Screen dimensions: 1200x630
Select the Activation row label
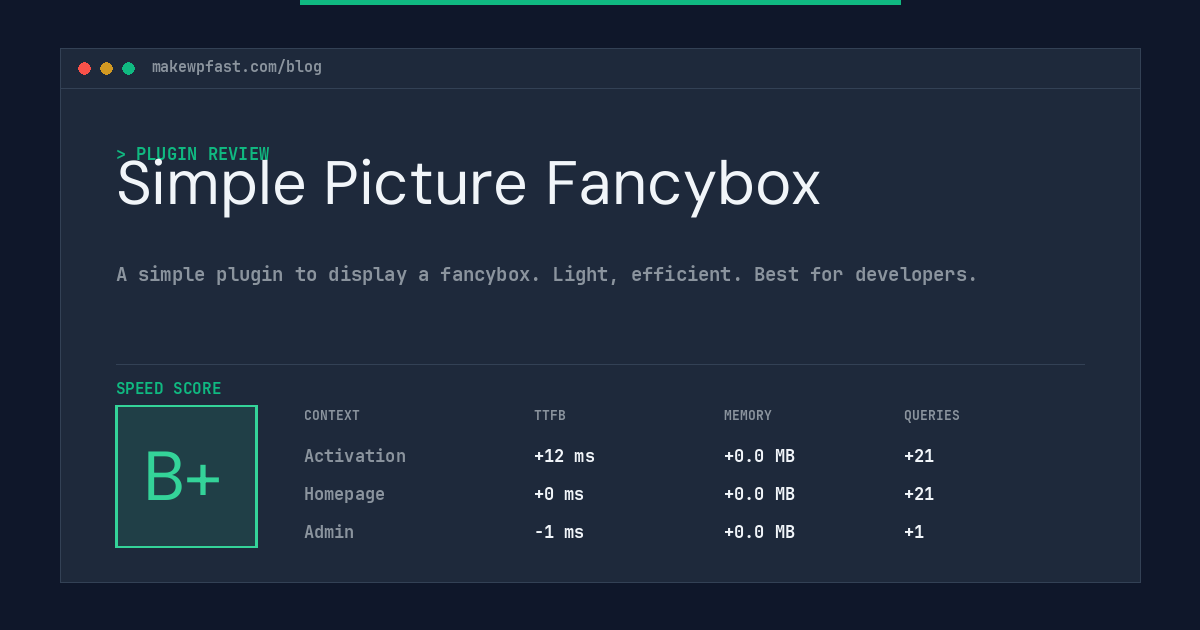[x=355, y=456]
